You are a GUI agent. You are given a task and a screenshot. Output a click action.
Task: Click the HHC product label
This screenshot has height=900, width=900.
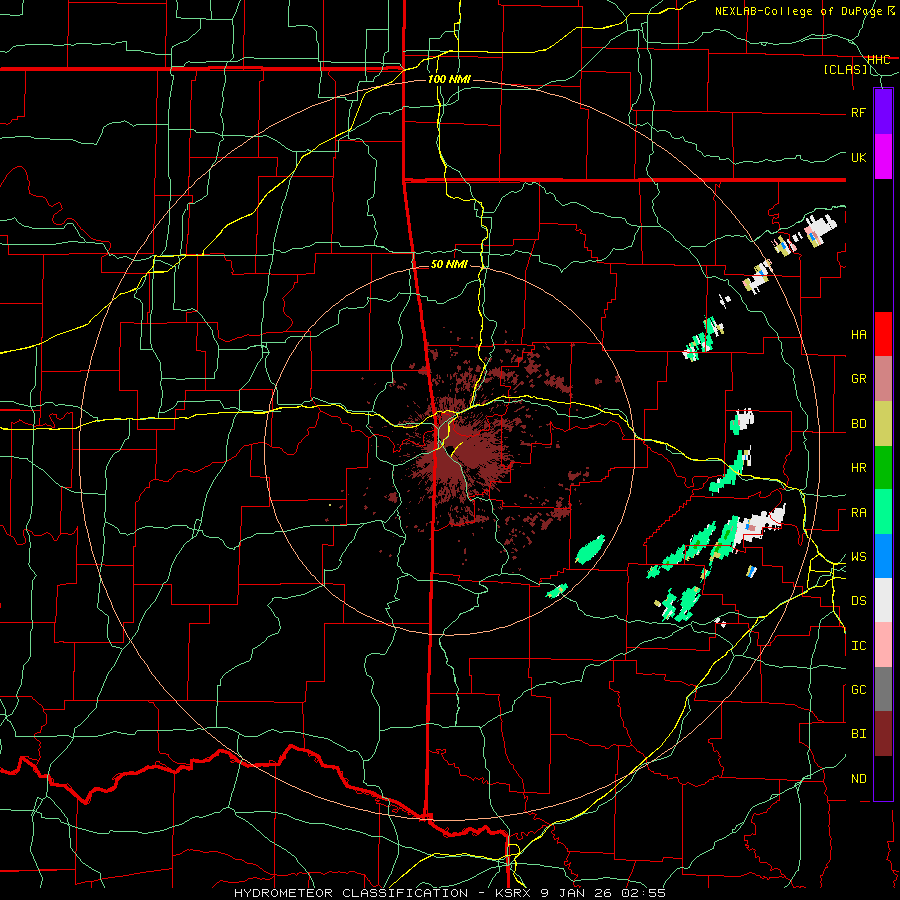[879, 60]
